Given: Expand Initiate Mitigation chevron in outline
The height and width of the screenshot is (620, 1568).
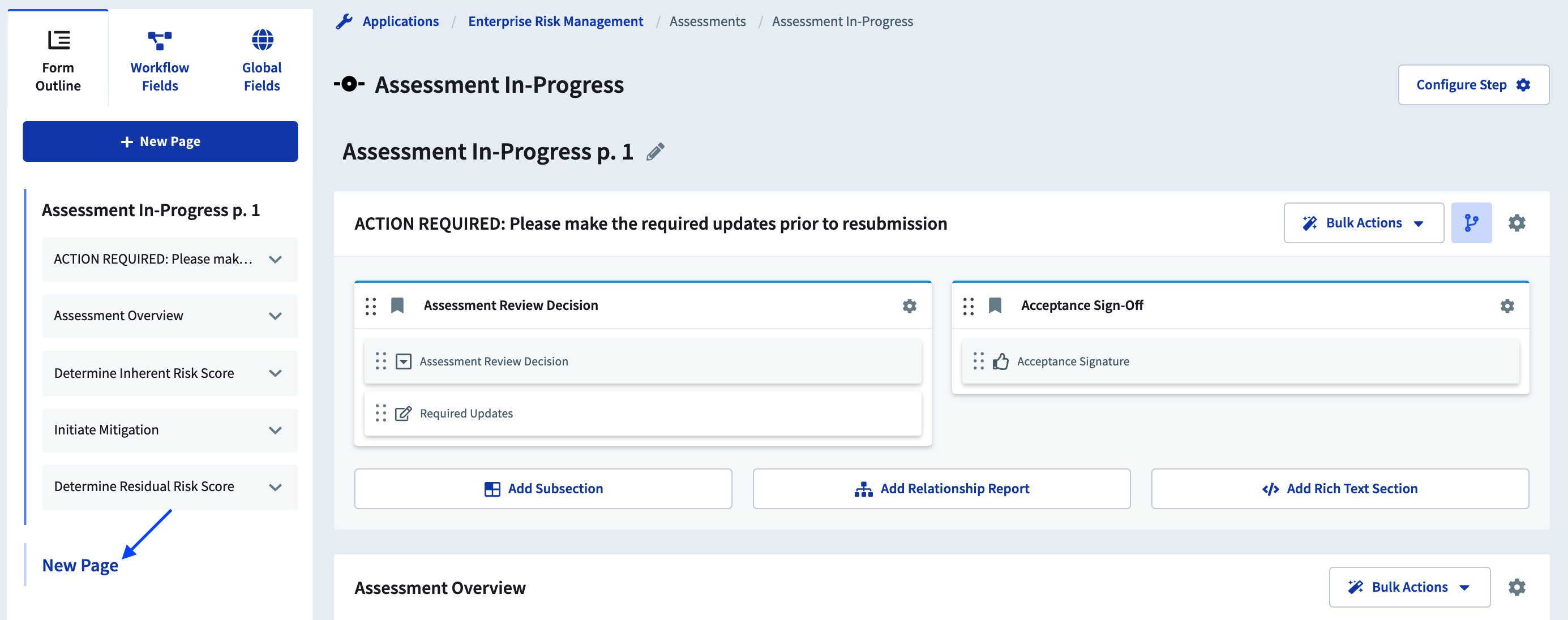Looking at the screenshot, I should (x=275, y=430).
